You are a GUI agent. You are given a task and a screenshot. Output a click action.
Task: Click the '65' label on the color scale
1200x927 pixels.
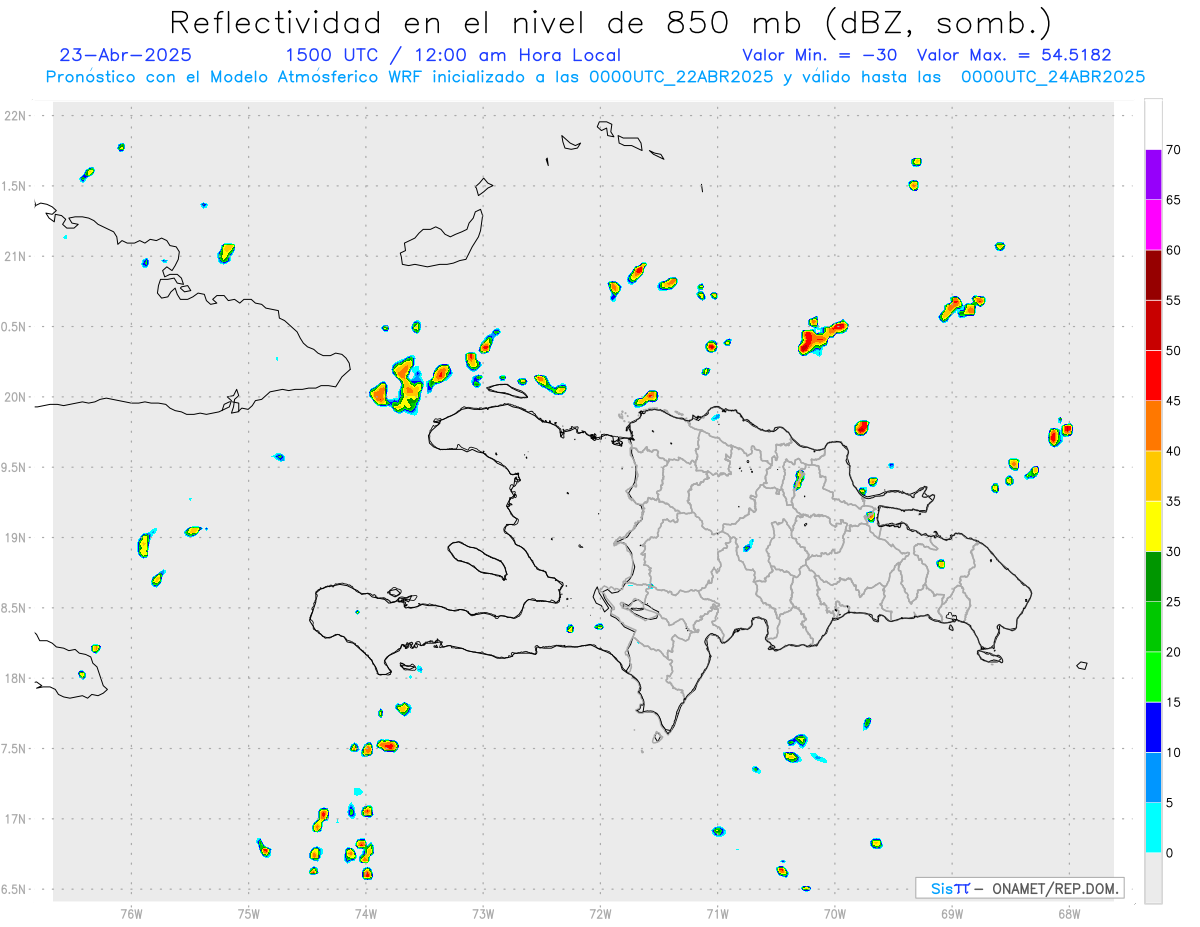1173,200
